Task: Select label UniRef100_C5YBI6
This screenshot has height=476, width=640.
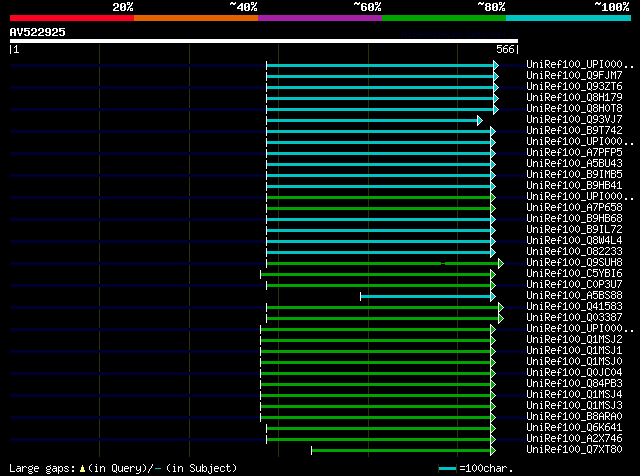Action: tap(574, 274)
